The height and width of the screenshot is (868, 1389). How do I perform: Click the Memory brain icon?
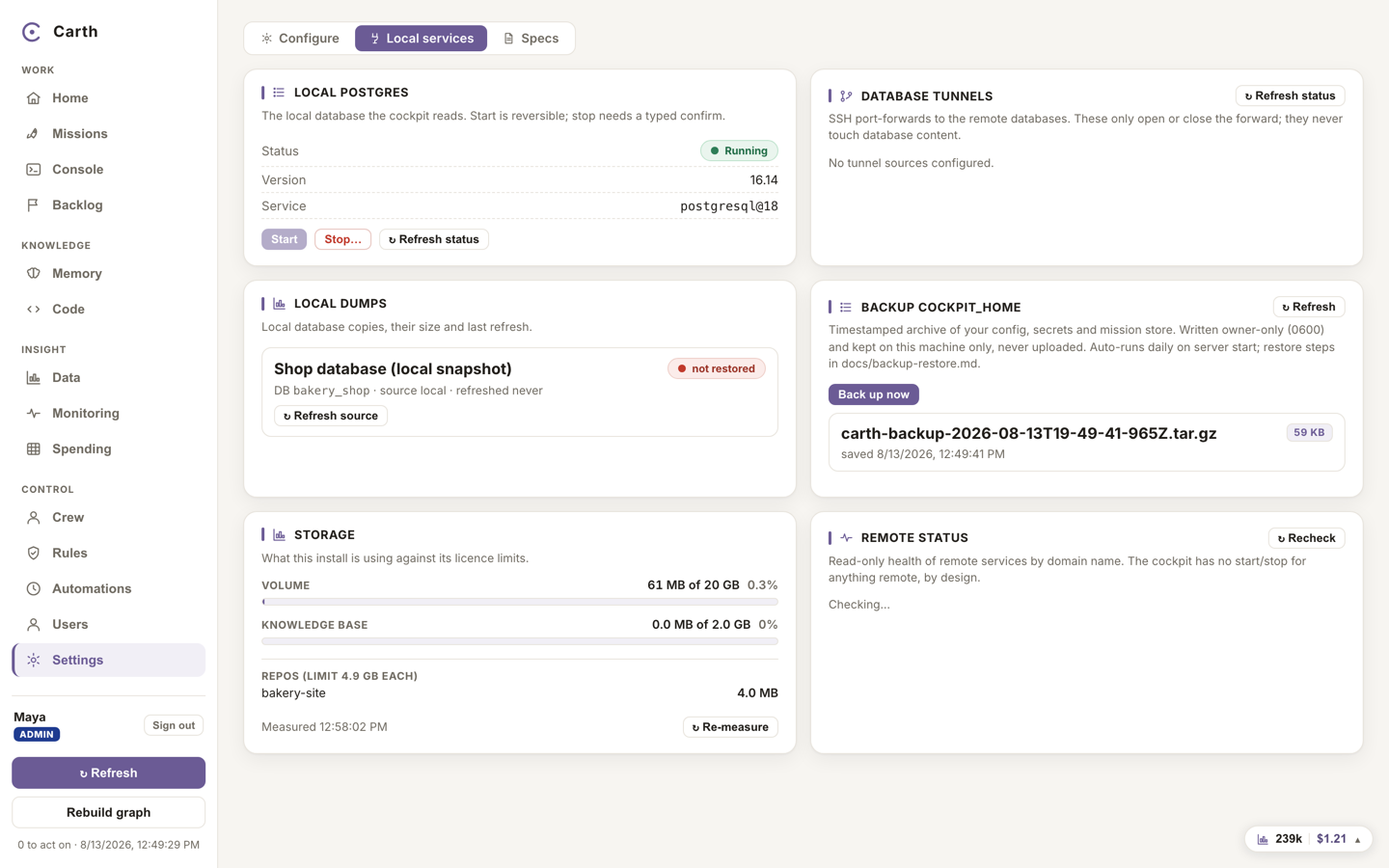[34, 274]
